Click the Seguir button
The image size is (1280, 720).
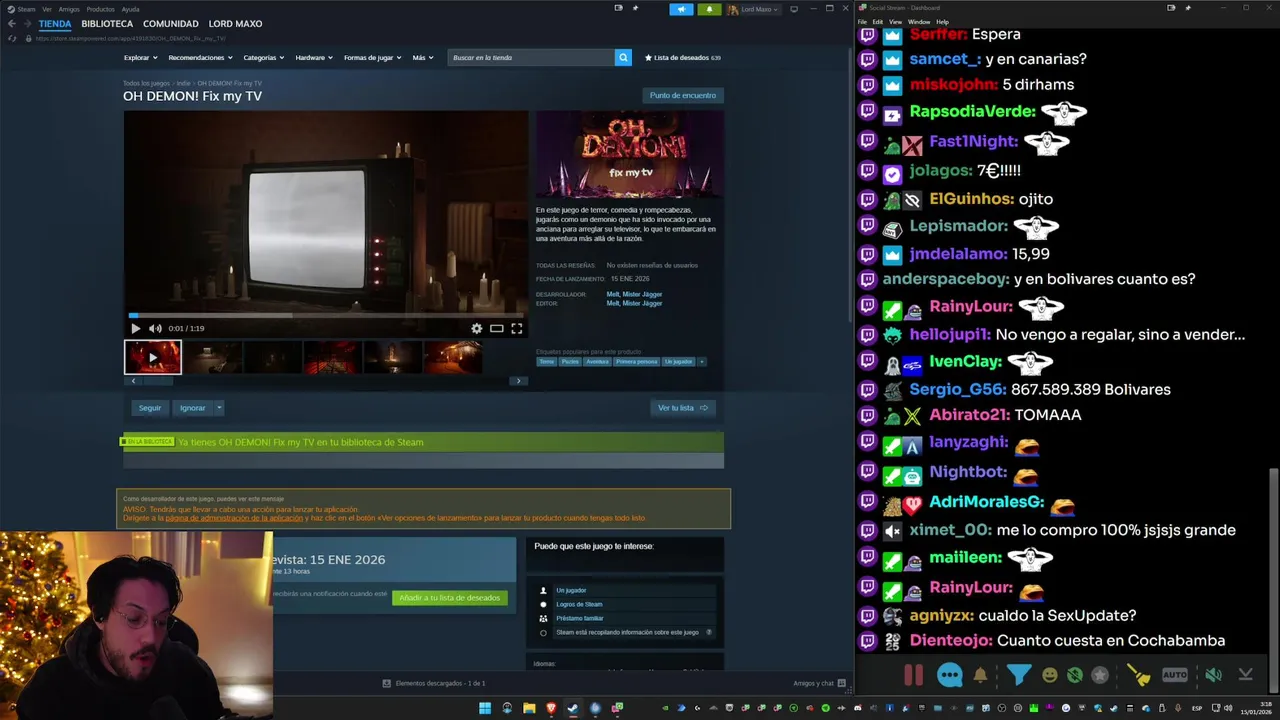(x=150, y=408)
